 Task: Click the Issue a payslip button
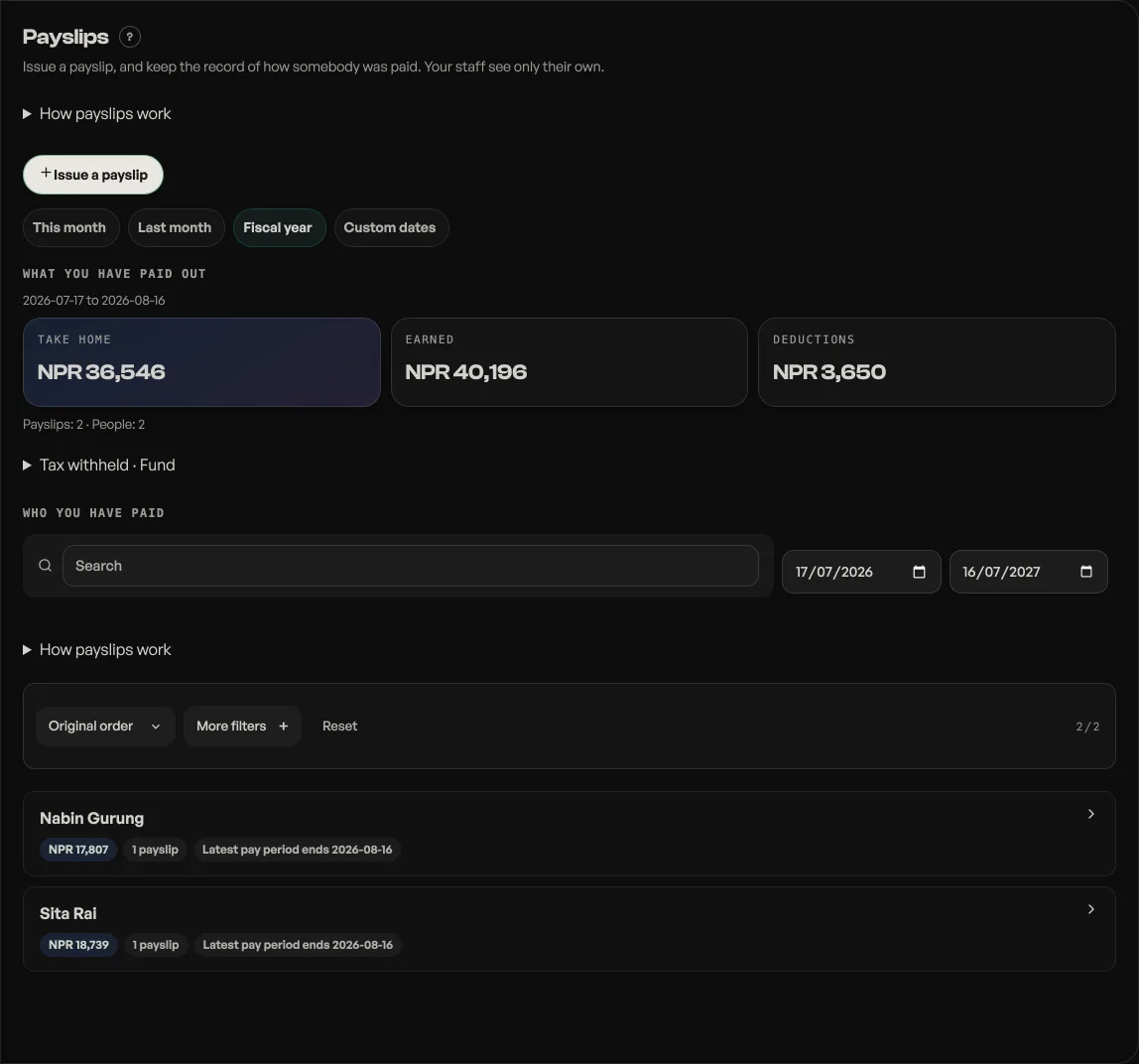pyautogui.click(x=93, y=175)
